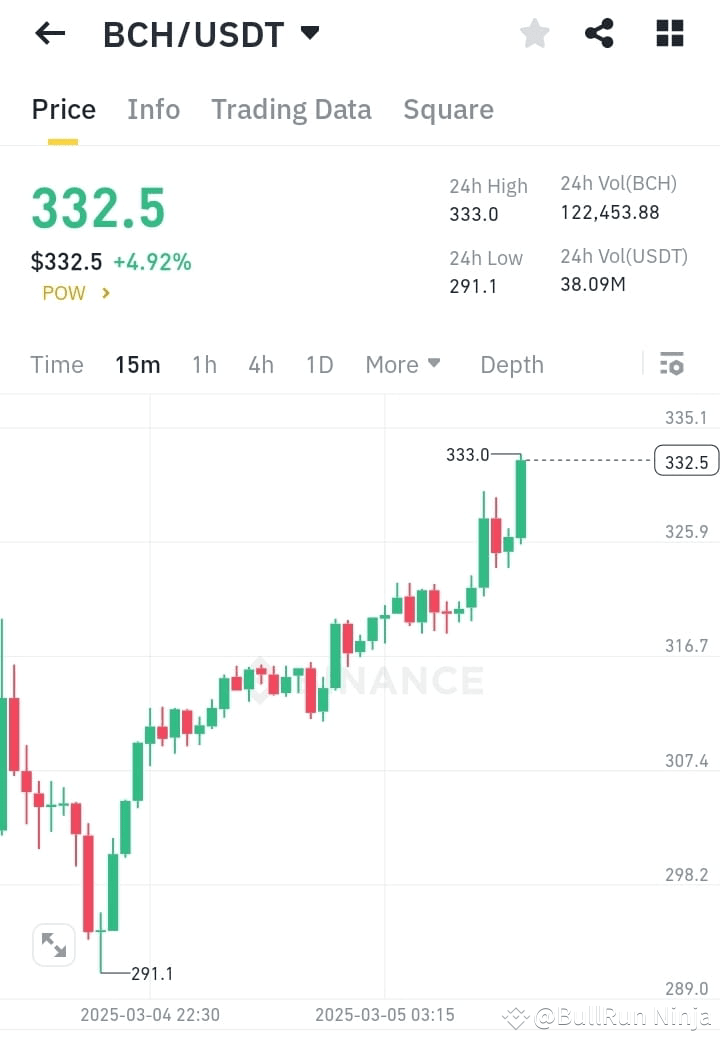Open the Square tab
The height and width of the screenshot is (1039, 720).
click(x=448, y=109)
